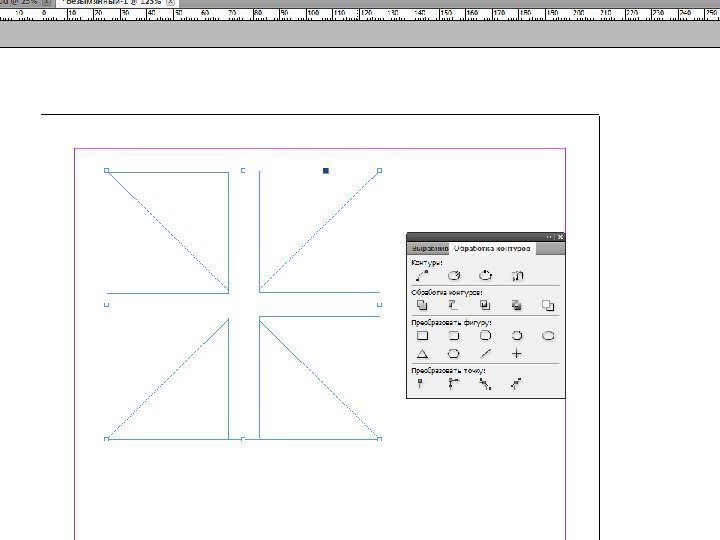Convert point to corner point
The width and height of the screenshot is (720, 540).
coord(453,383)
